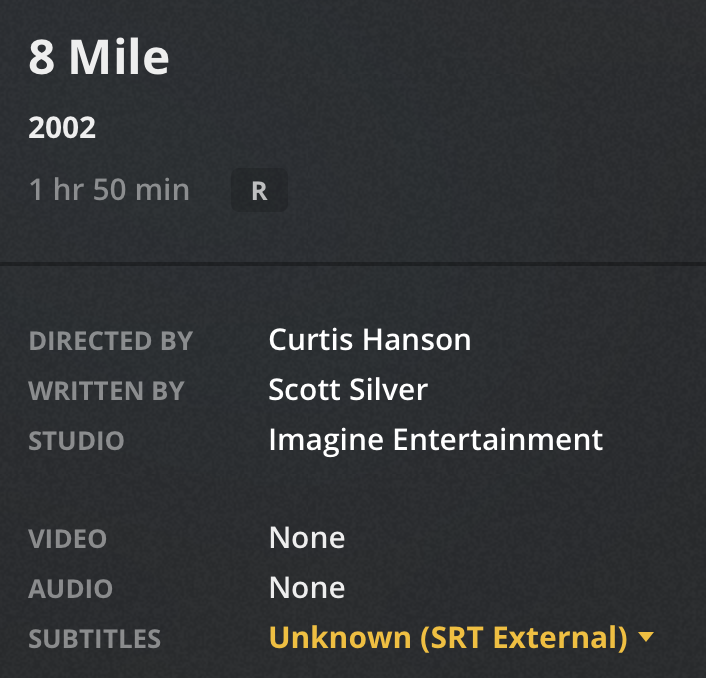Click the word Mile in the title
Viewport: 706px width, 678px height.
pyautogui.click(x=119, y=58)
